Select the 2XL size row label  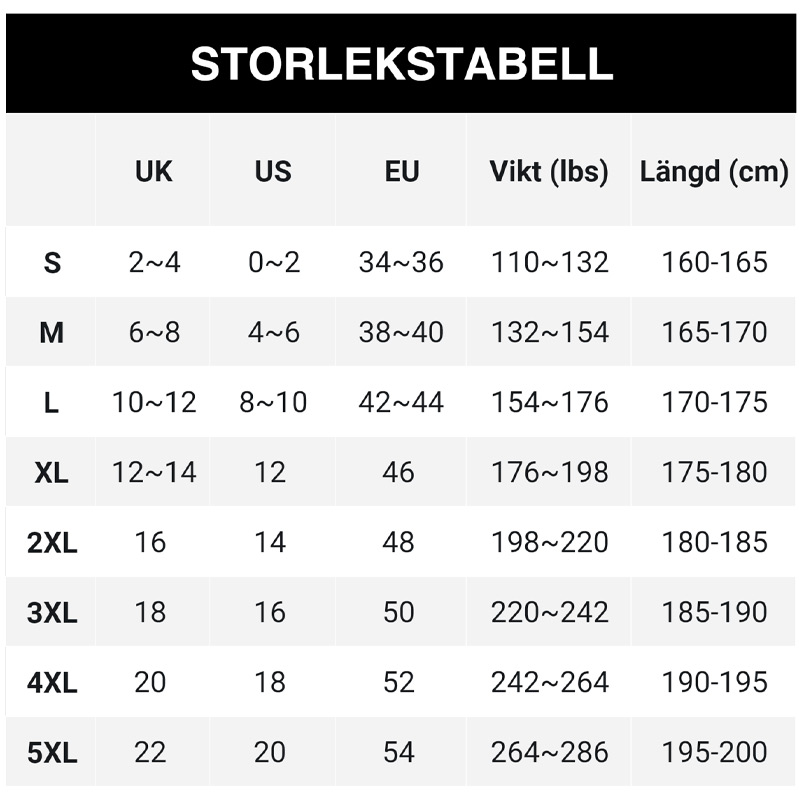click(x=52, y=543)
